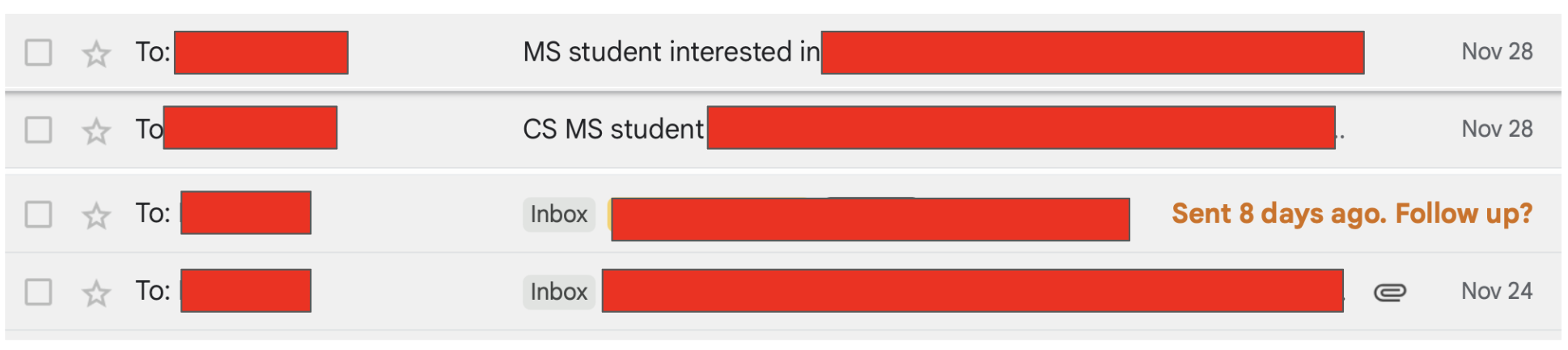
Task: Click Nov 28 date of "MS student interested" email
Action: click(x=1496, y=52)
